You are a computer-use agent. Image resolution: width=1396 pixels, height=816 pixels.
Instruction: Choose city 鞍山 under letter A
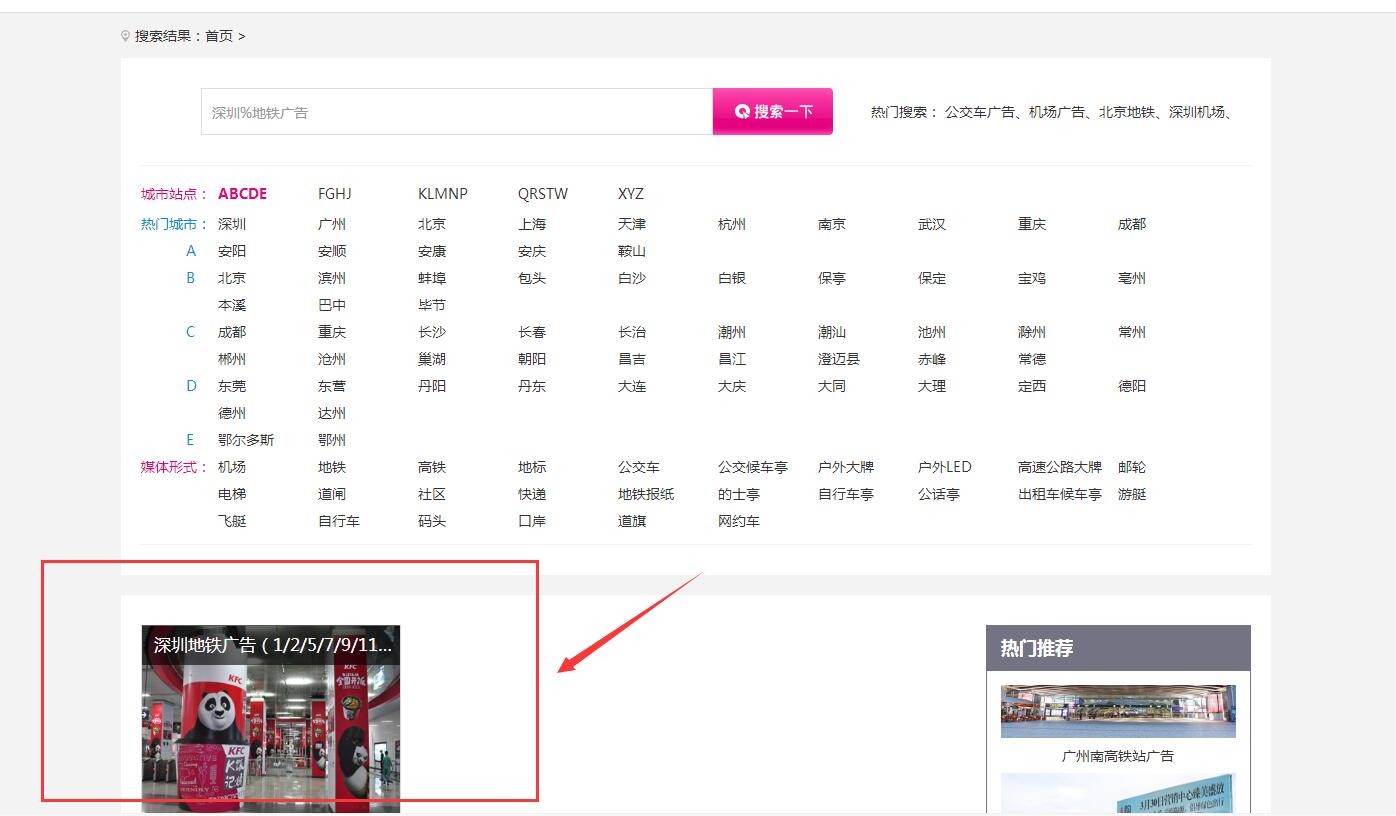pyautogui.click(x=632, y=251)
